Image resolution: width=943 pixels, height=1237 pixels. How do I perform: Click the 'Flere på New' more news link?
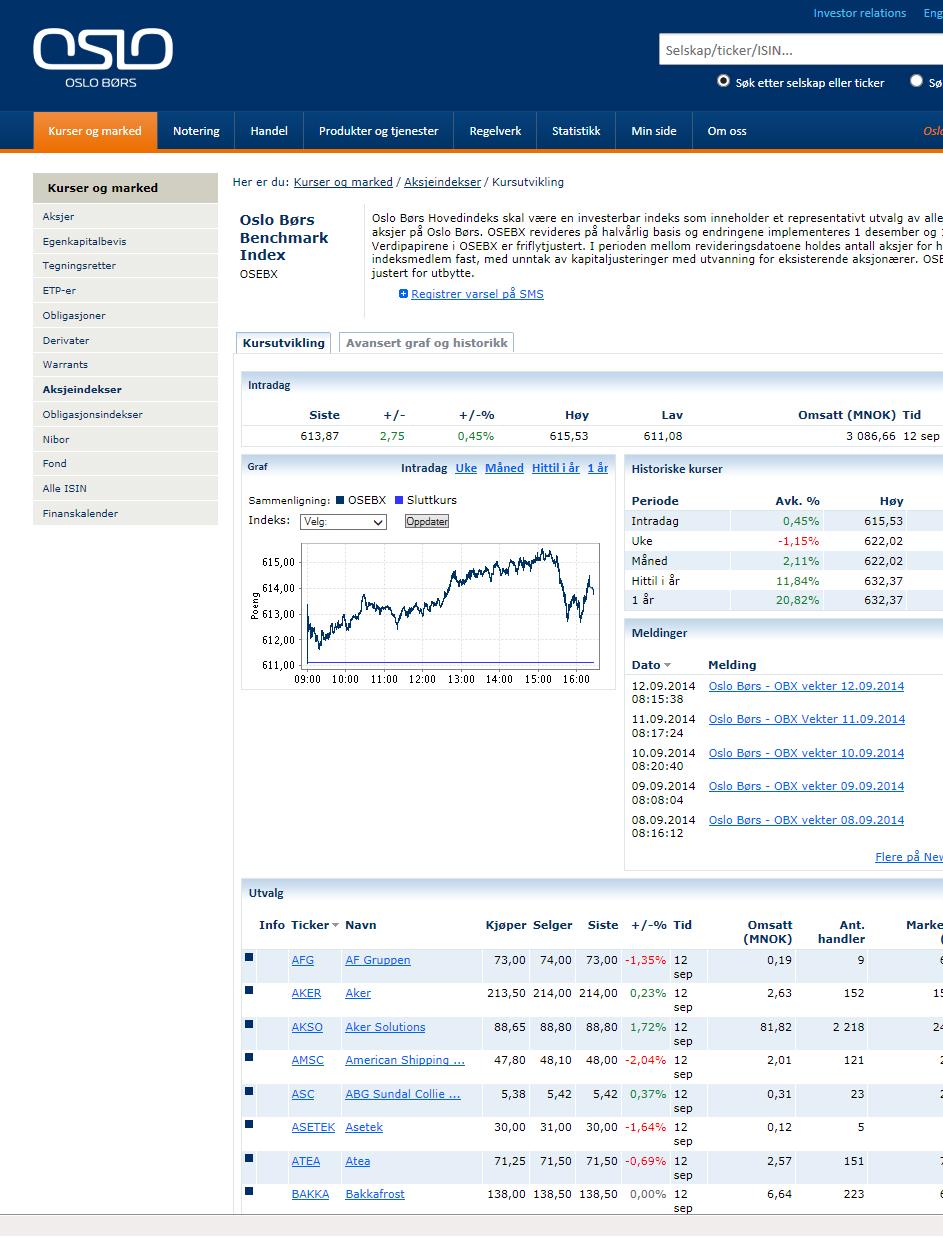(908, 857)
